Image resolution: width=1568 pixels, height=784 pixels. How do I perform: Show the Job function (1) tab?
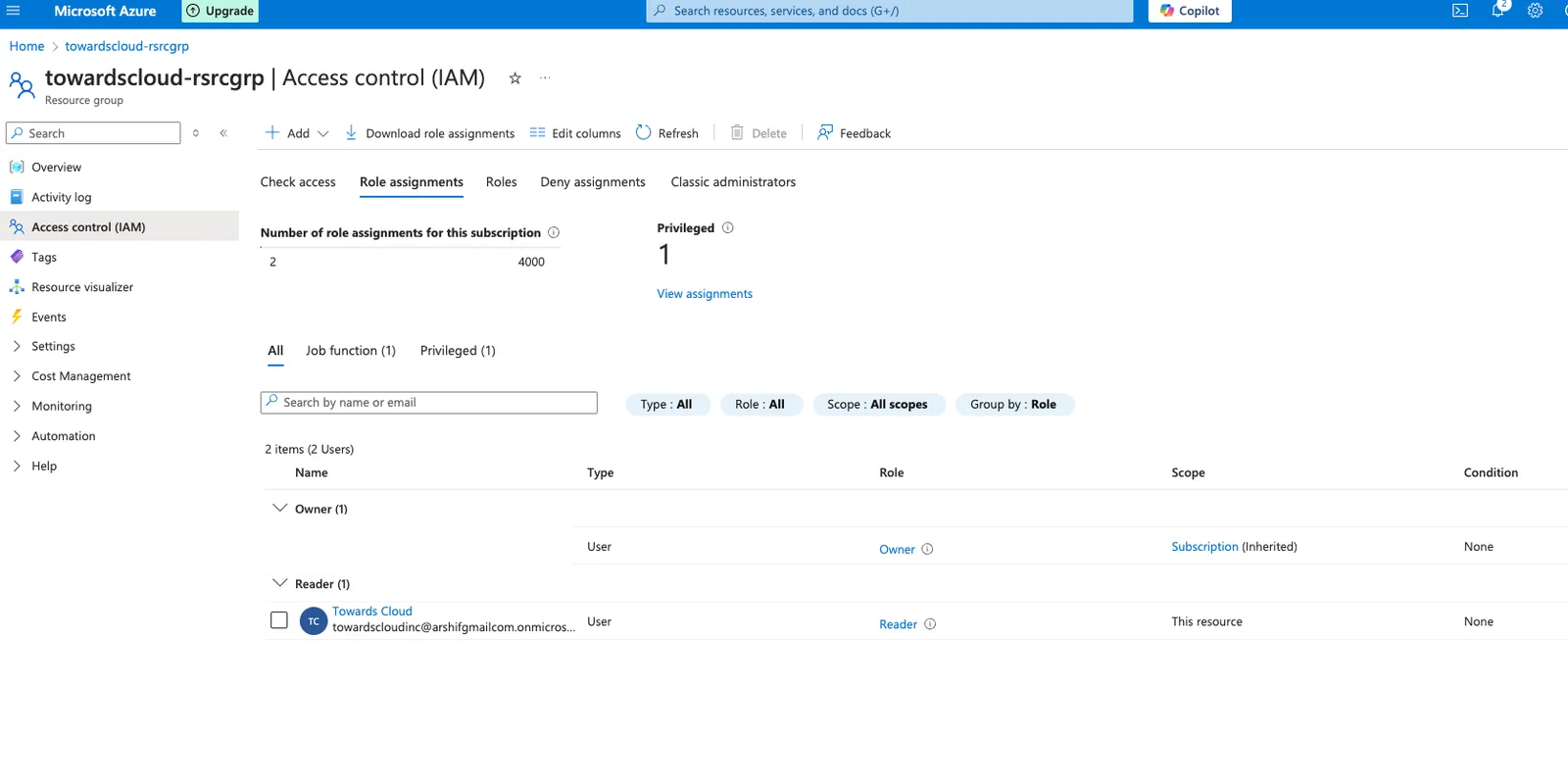(351, 351)
